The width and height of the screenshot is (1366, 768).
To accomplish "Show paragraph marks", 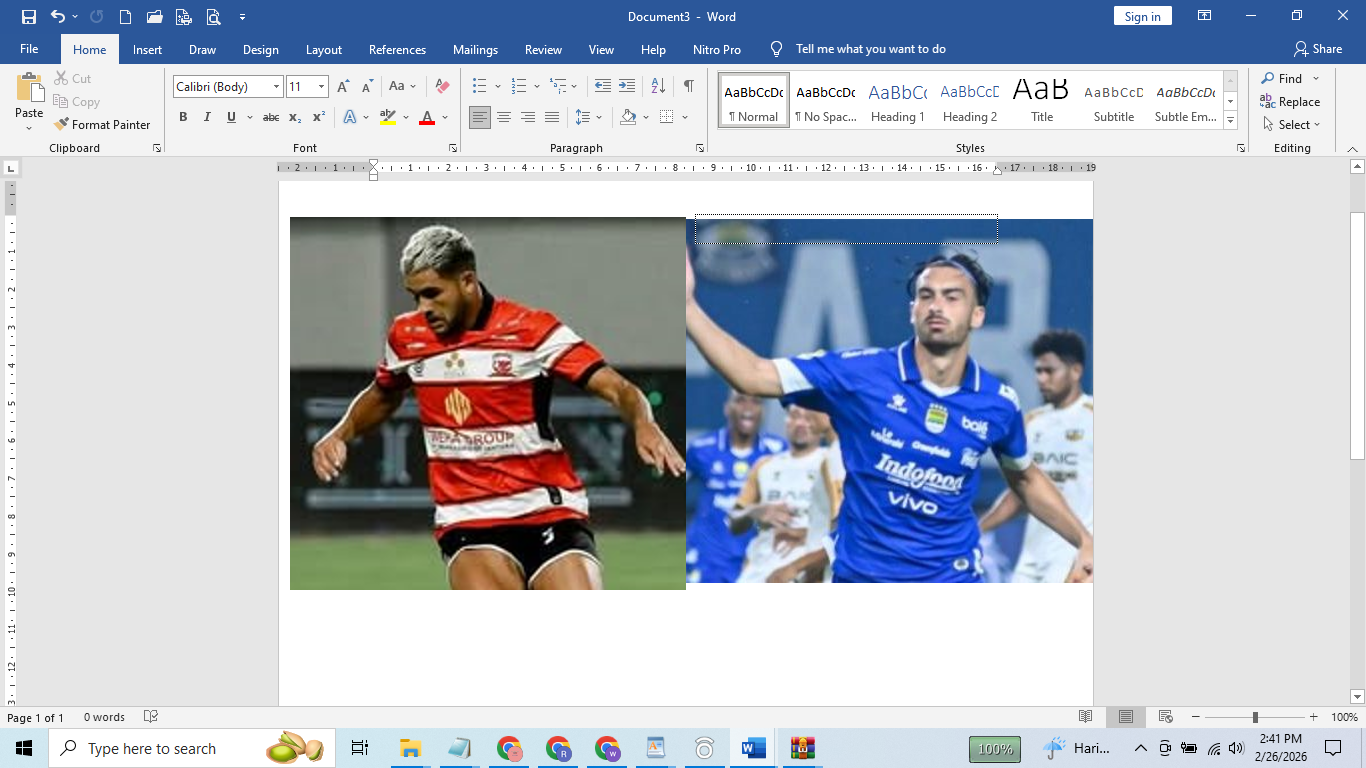I will click(x=688, y=85).
